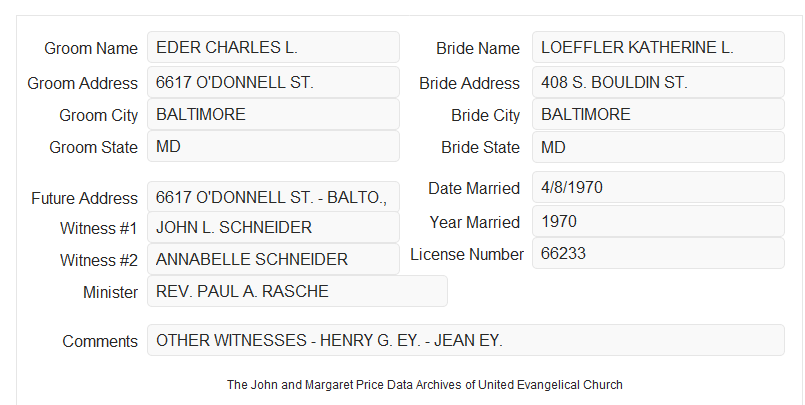Click the Comments label text
The image size is (805, 405).
click(x=100, y=341)
